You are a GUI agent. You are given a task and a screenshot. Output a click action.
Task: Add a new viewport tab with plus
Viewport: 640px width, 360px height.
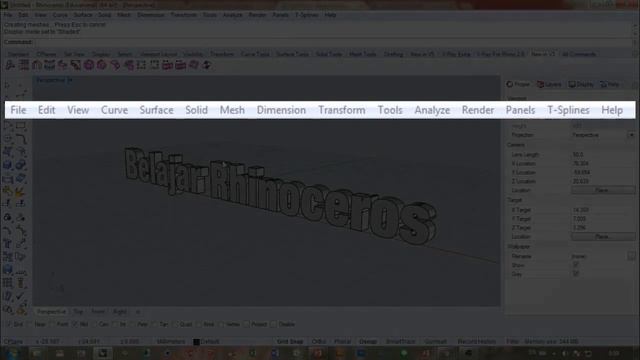point(138,312)
